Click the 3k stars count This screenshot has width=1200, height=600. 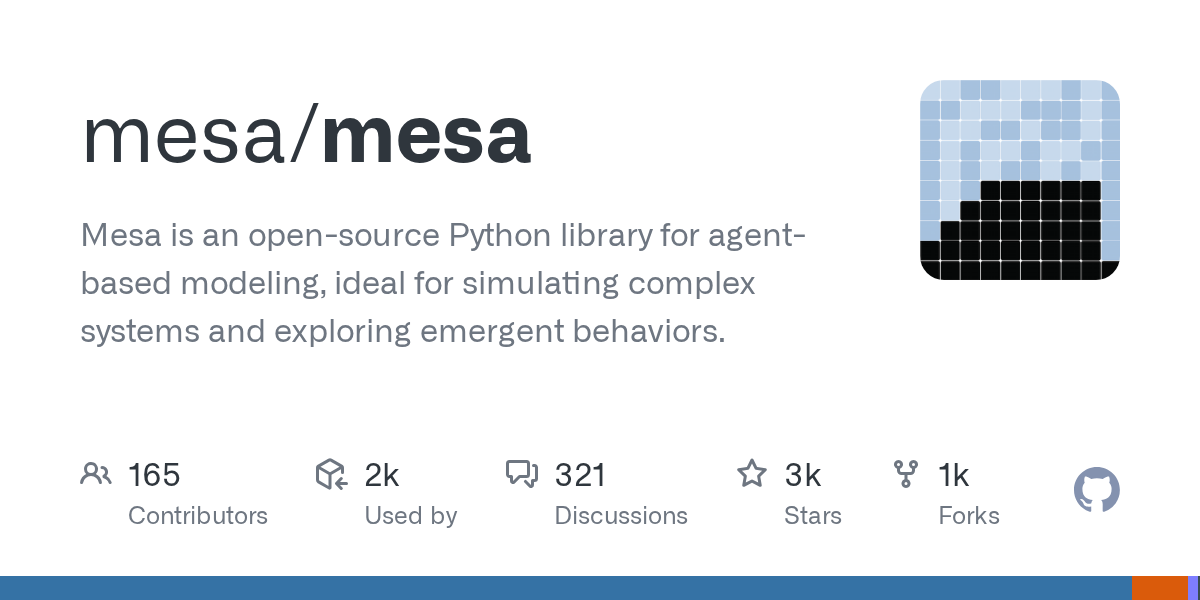[x=803, y=475]
